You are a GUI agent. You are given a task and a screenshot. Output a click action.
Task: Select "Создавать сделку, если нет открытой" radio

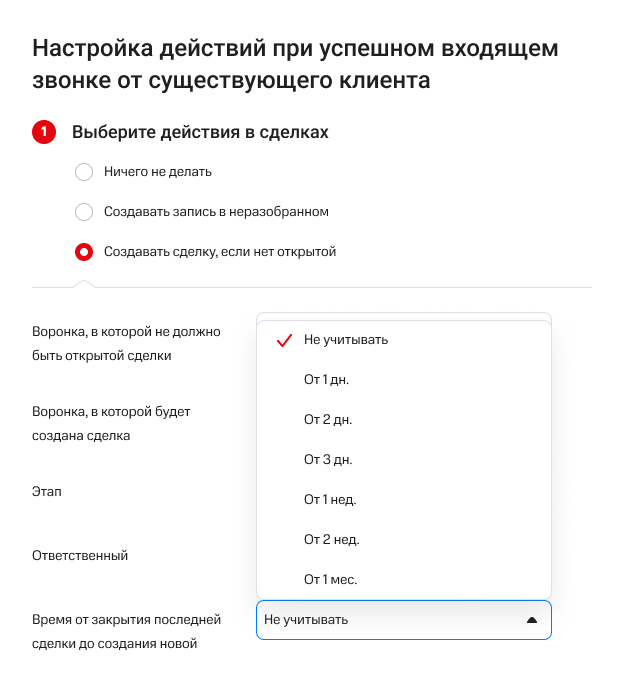(84, 252)
